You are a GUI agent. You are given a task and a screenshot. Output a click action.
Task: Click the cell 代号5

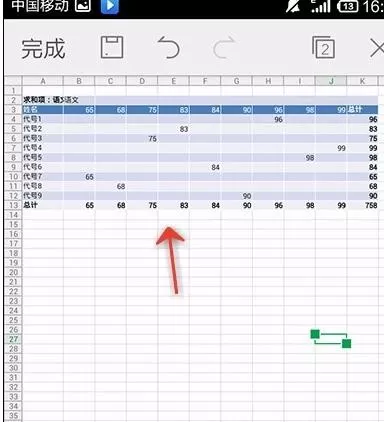click(x=43, y=157)
